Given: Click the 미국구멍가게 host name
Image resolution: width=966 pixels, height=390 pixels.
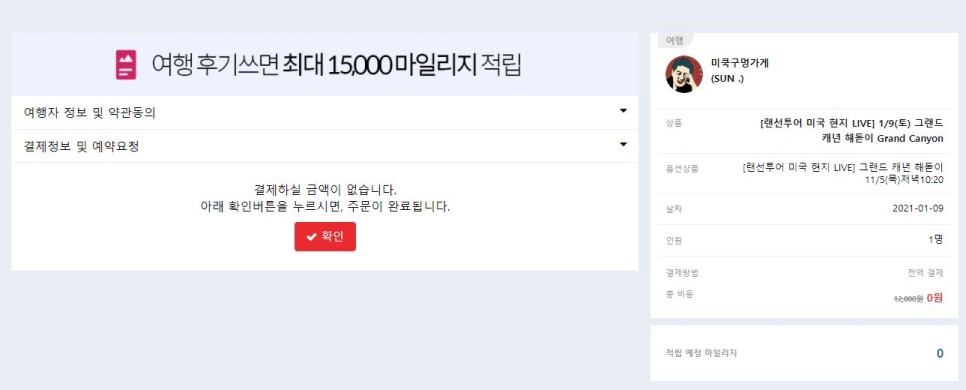Looking at the screenshot, I should point(739,63).
